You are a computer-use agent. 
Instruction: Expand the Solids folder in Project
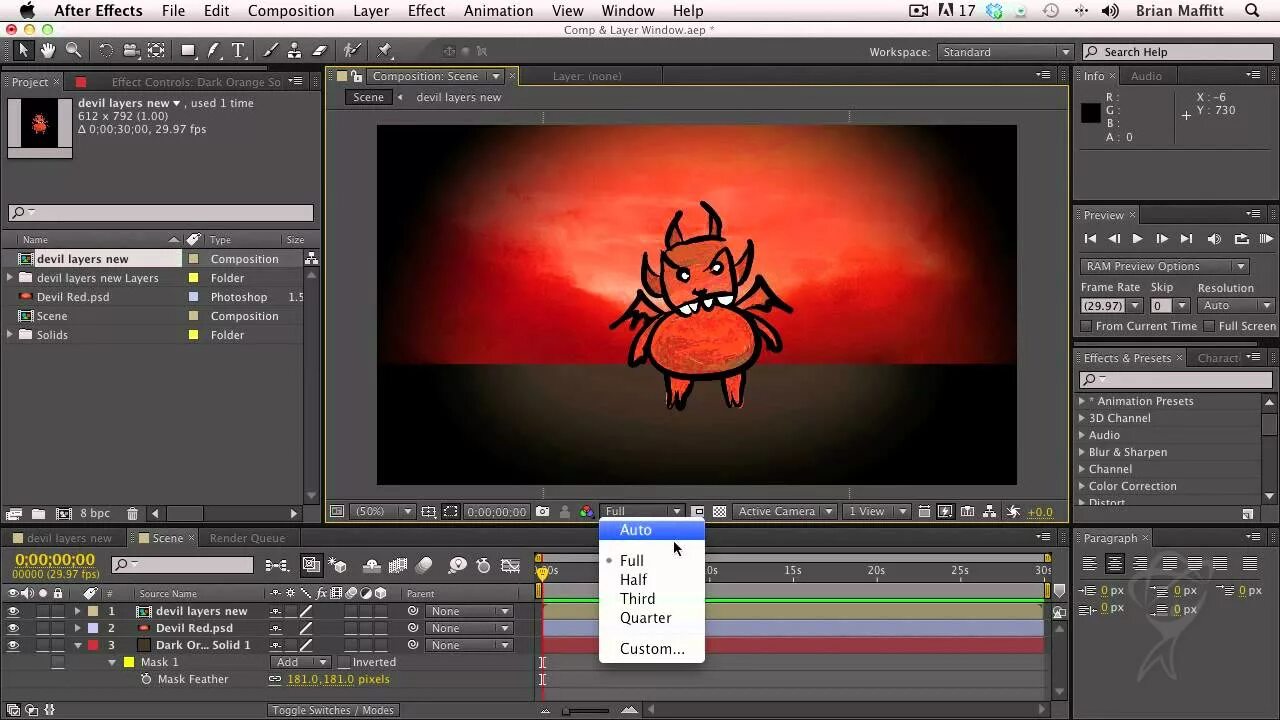(10, 335)
